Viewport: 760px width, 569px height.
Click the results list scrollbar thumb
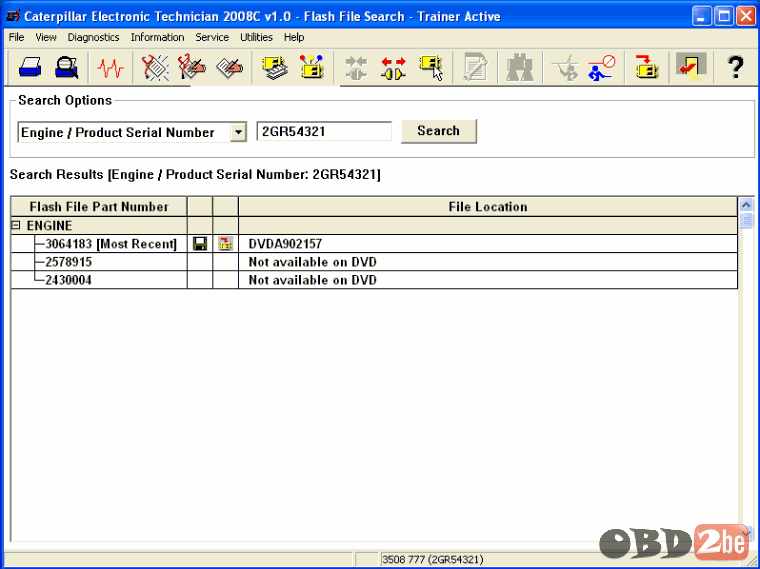[746, 221]
